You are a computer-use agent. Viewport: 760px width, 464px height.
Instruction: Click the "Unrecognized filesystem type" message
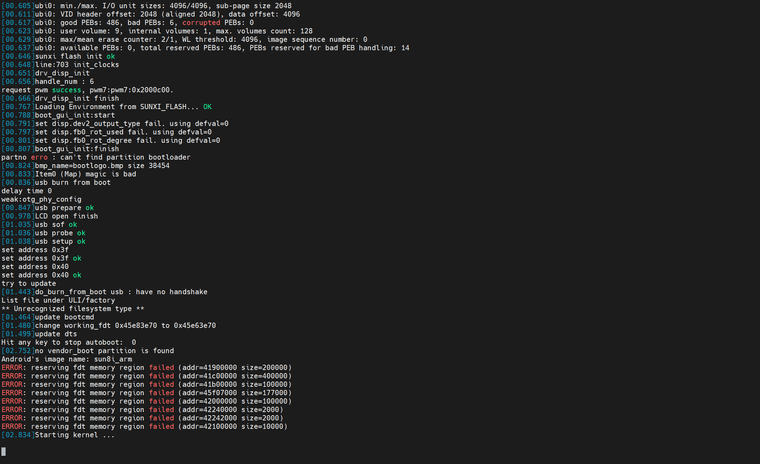coord(72,308)
